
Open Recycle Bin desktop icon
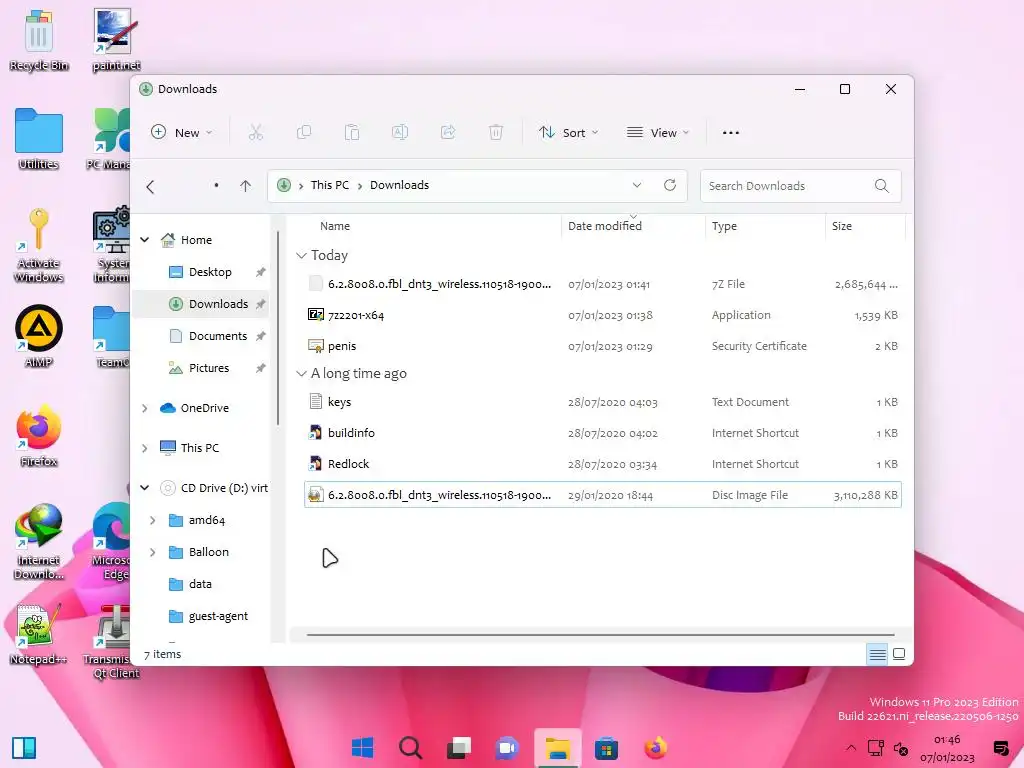click(x=39, y=39)
